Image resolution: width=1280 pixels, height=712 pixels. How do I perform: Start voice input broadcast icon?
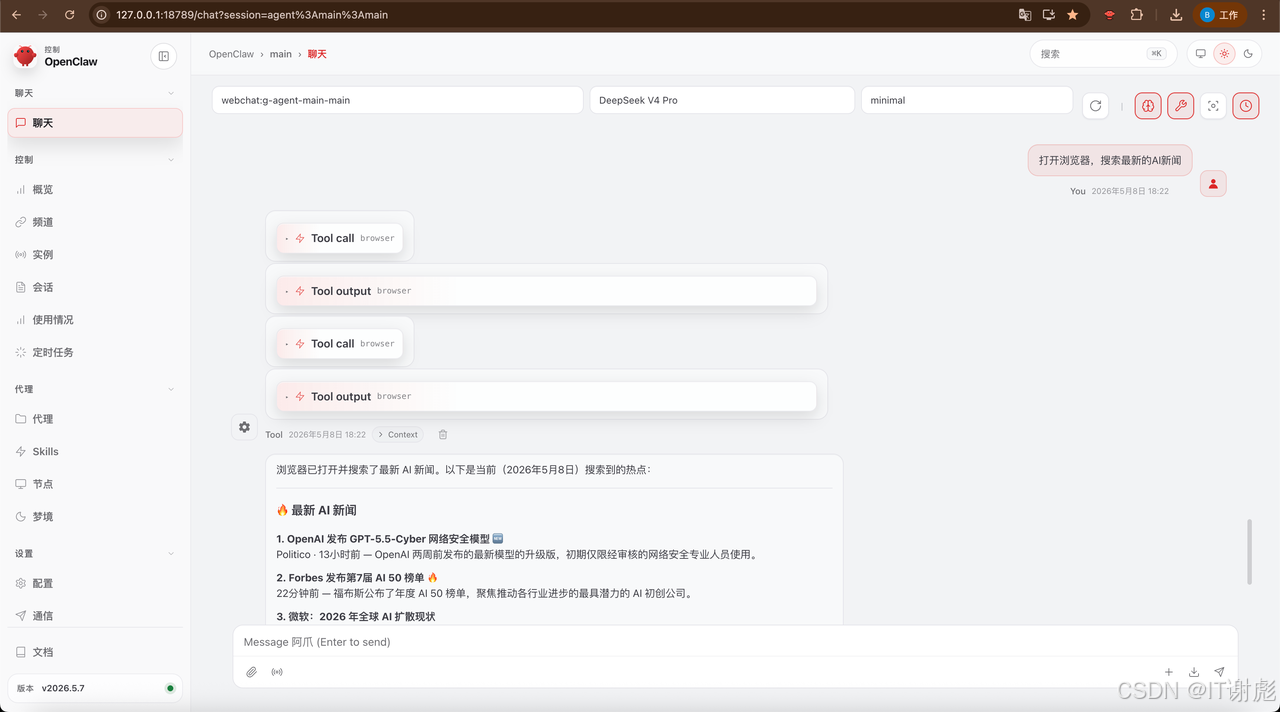pyautogui.click(x=277, y=672)
